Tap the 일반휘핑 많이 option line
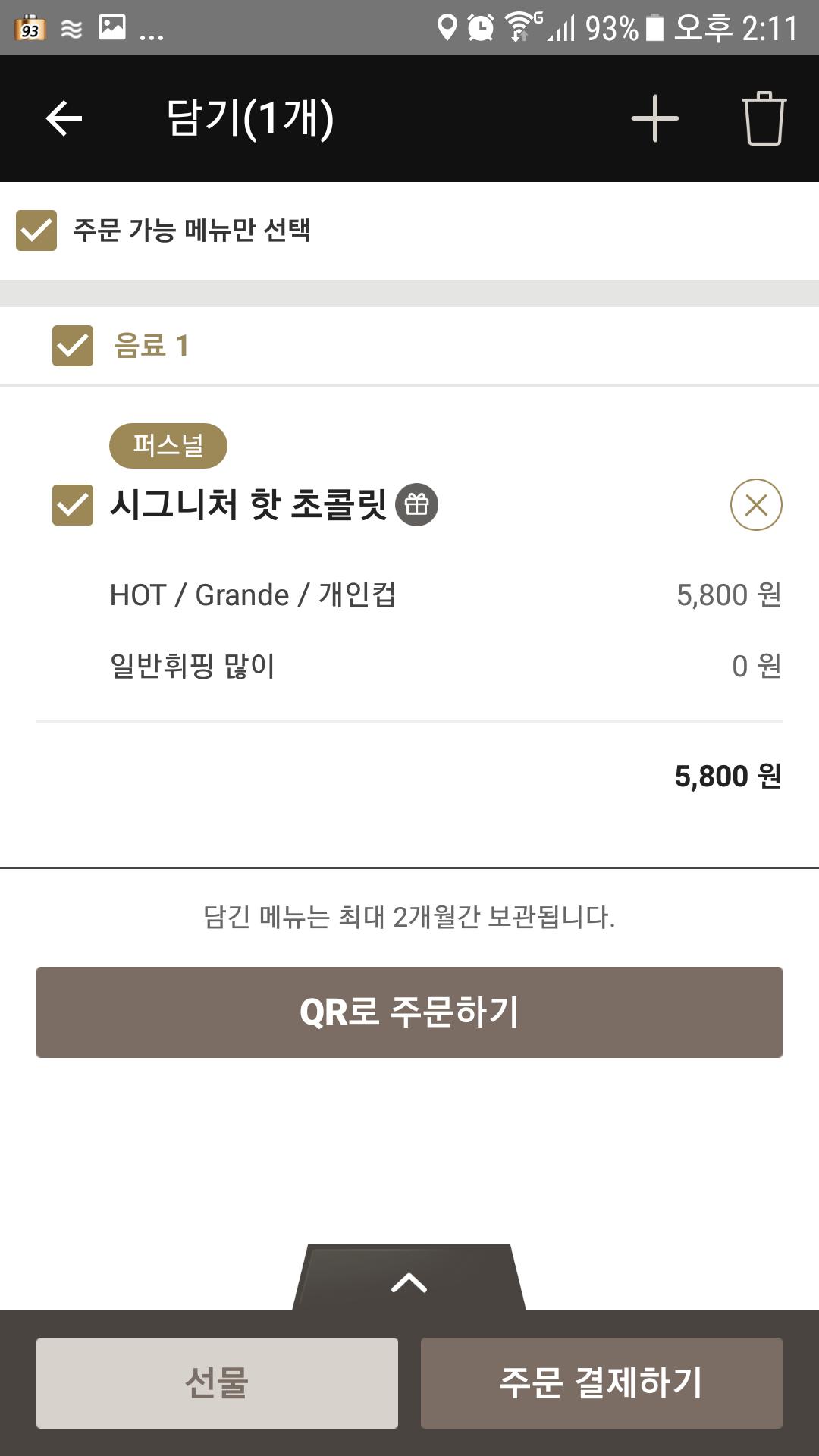Screen dimensions: 819x1456 [193, 667]
